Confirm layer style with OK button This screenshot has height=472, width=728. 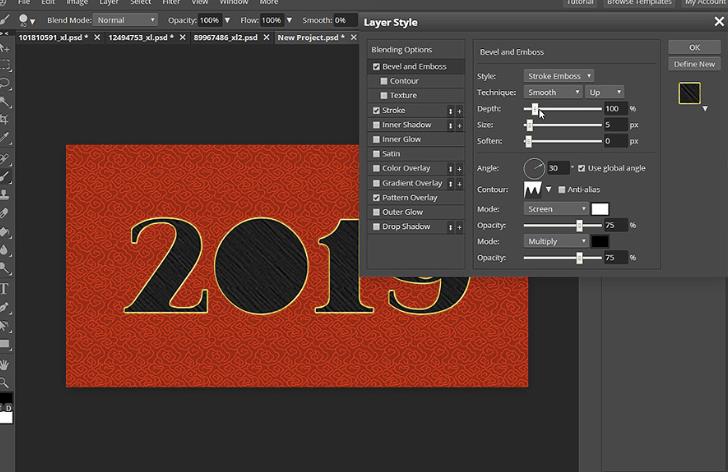click(x=694, y=47)
